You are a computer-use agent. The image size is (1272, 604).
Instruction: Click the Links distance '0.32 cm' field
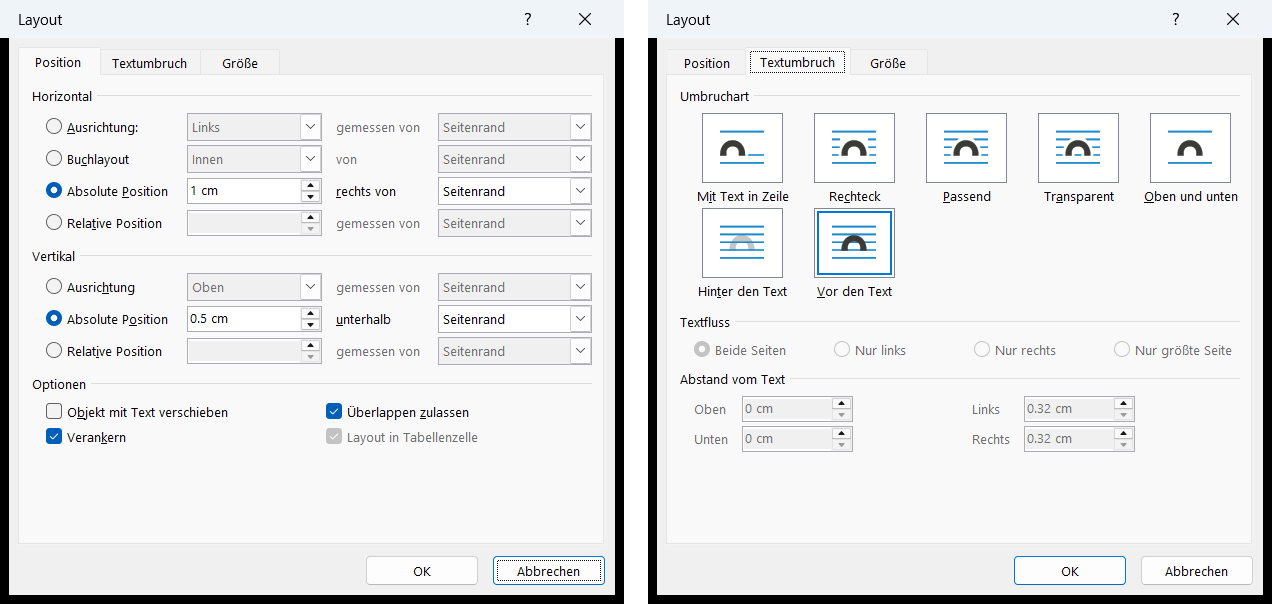coord(1069,409)
